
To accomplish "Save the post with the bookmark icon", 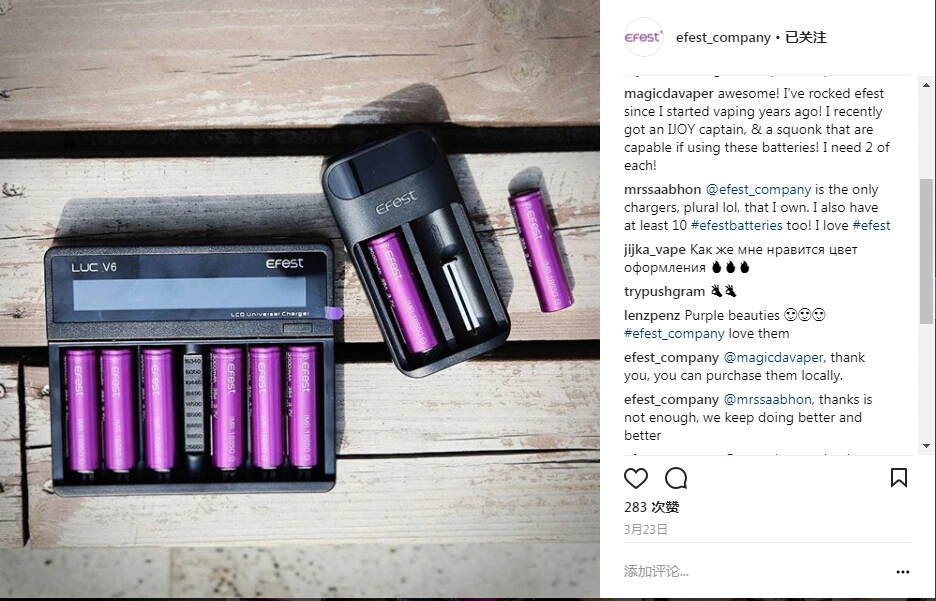I will (x=899, y=477).
